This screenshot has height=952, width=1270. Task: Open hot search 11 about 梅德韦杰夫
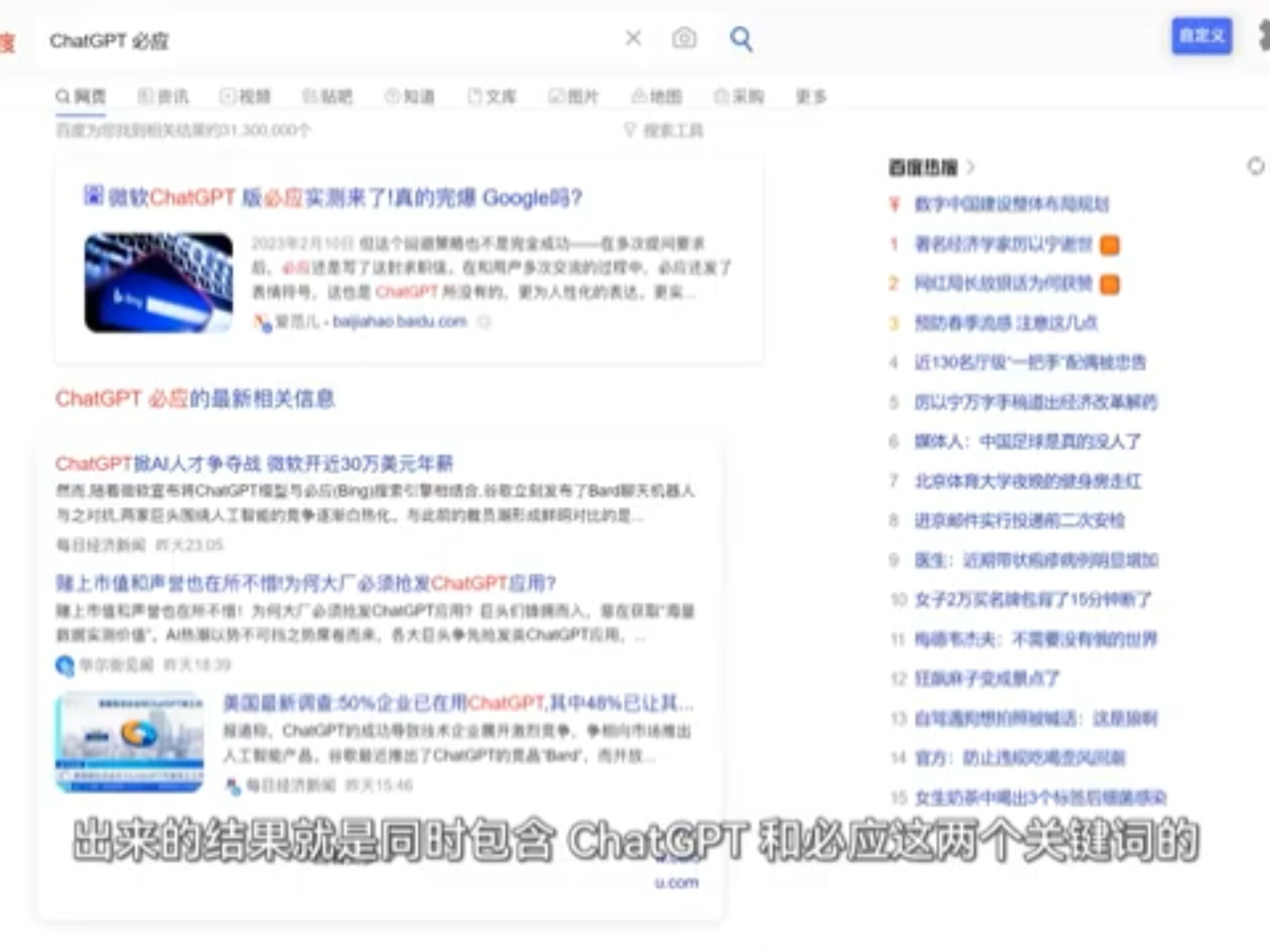1036,639
